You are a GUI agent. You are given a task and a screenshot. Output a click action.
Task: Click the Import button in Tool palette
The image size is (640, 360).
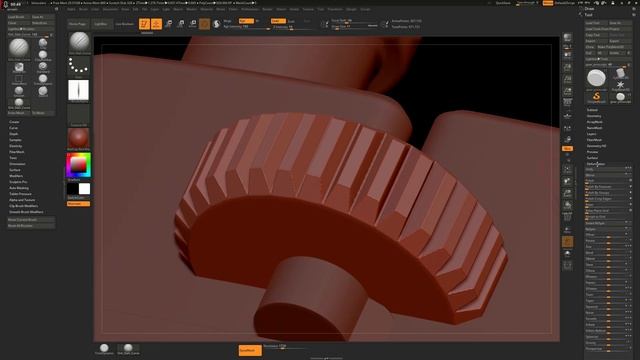pyautogui.click(x=596, y=41)
